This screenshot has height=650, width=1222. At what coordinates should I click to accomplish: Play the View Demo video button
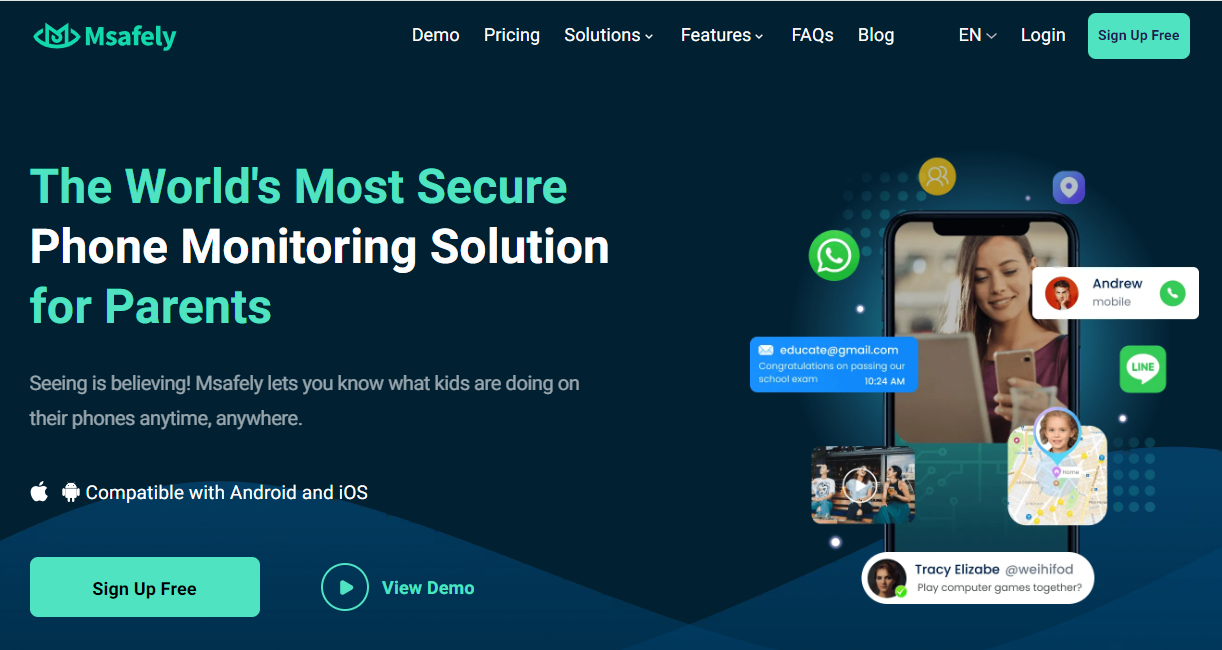pyautogui.click(x=345, y=587)
